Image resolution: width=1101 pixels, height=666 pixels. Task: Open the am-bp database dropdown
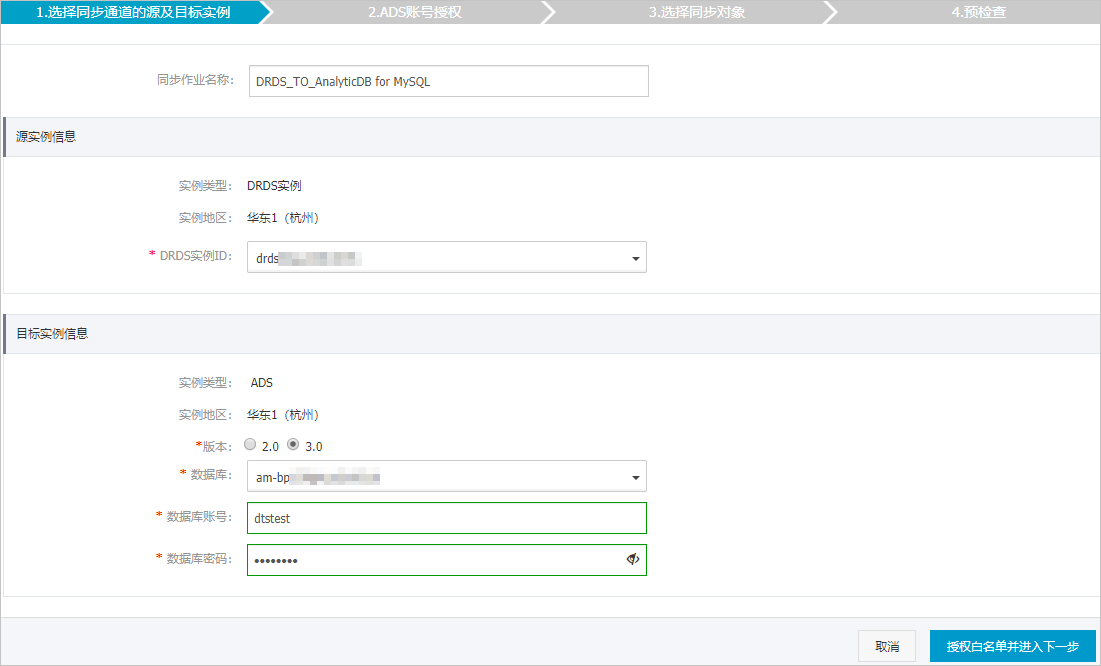tap(447, 476)
